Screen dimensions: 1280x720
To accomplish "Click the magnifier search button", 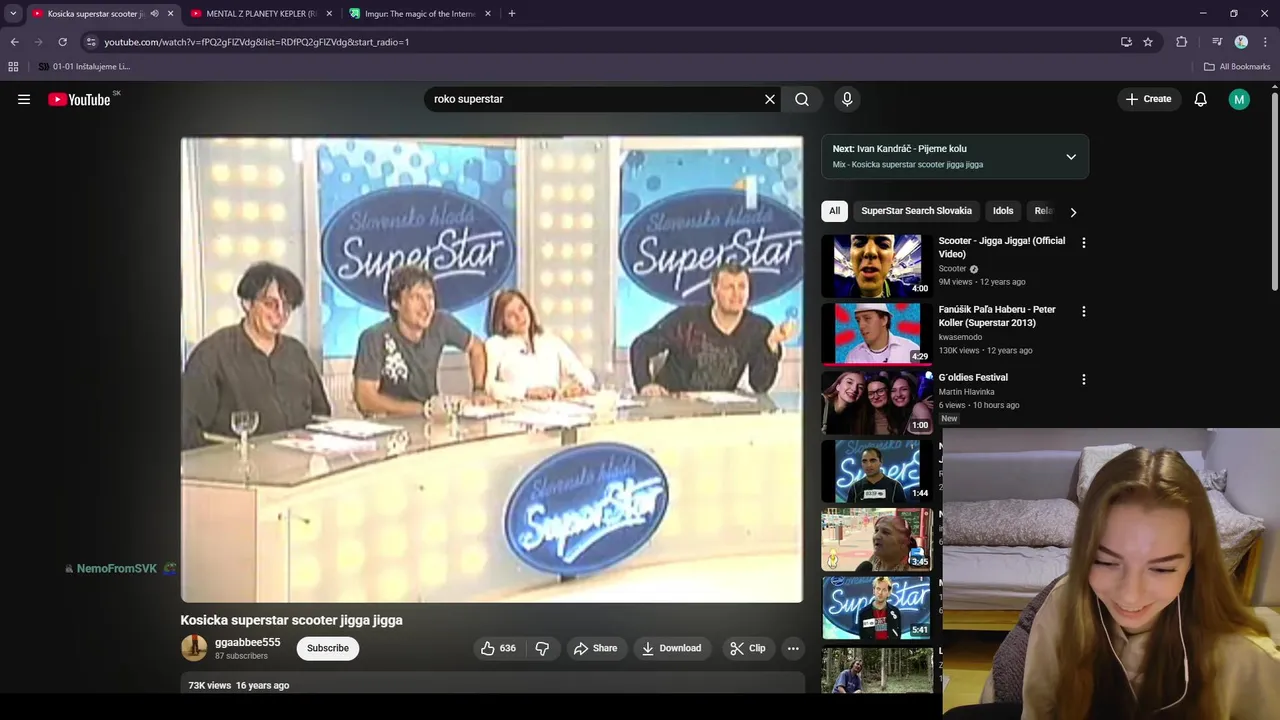I will (x=802, y=99).
